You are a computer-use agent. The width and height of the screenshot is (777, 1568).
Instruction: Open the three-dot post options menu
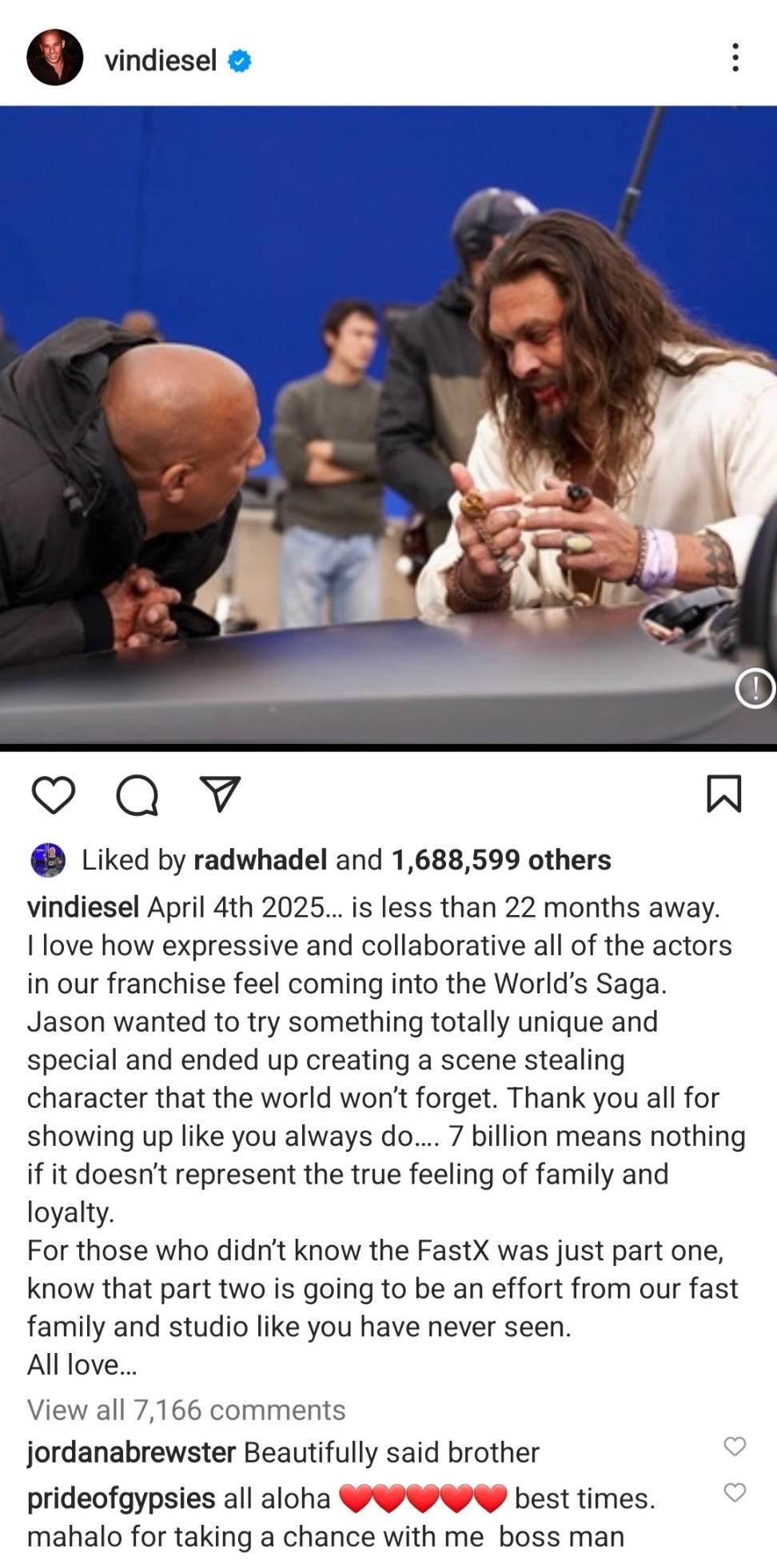click(735, 58)
